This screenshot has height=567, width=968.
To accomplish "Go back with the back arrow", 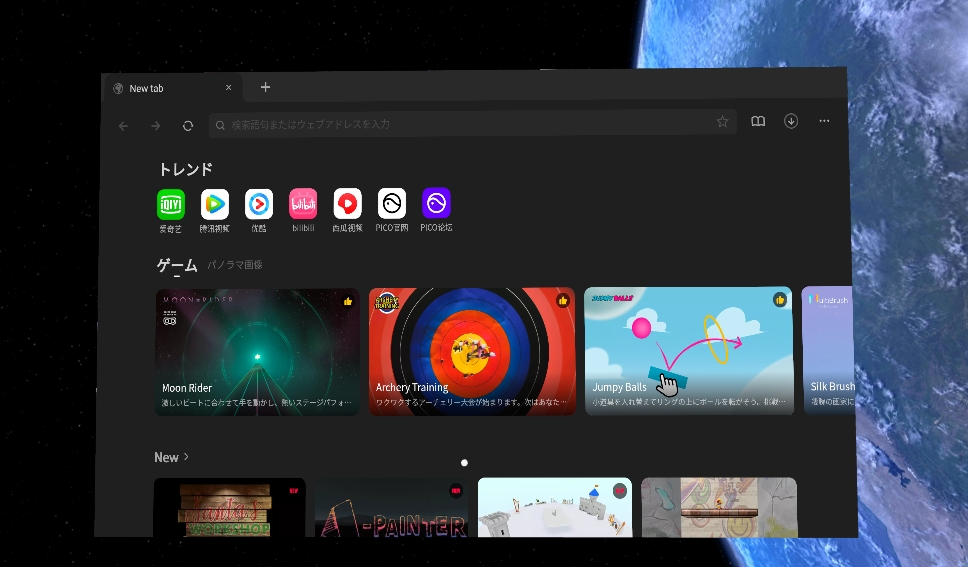I will click(123, 126).
